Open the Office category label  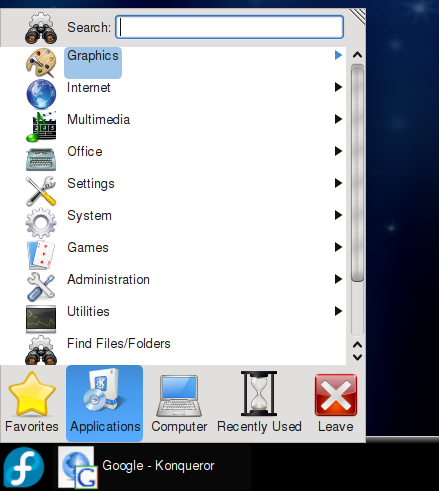(x=85, y=152)
